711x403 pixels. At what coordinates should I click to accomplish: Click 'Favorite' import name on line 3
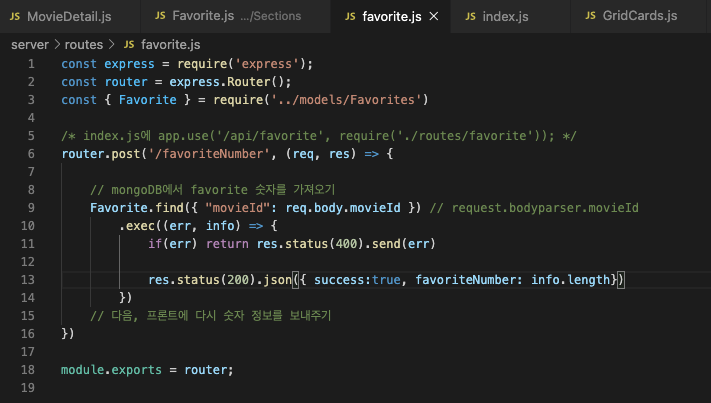148,100
